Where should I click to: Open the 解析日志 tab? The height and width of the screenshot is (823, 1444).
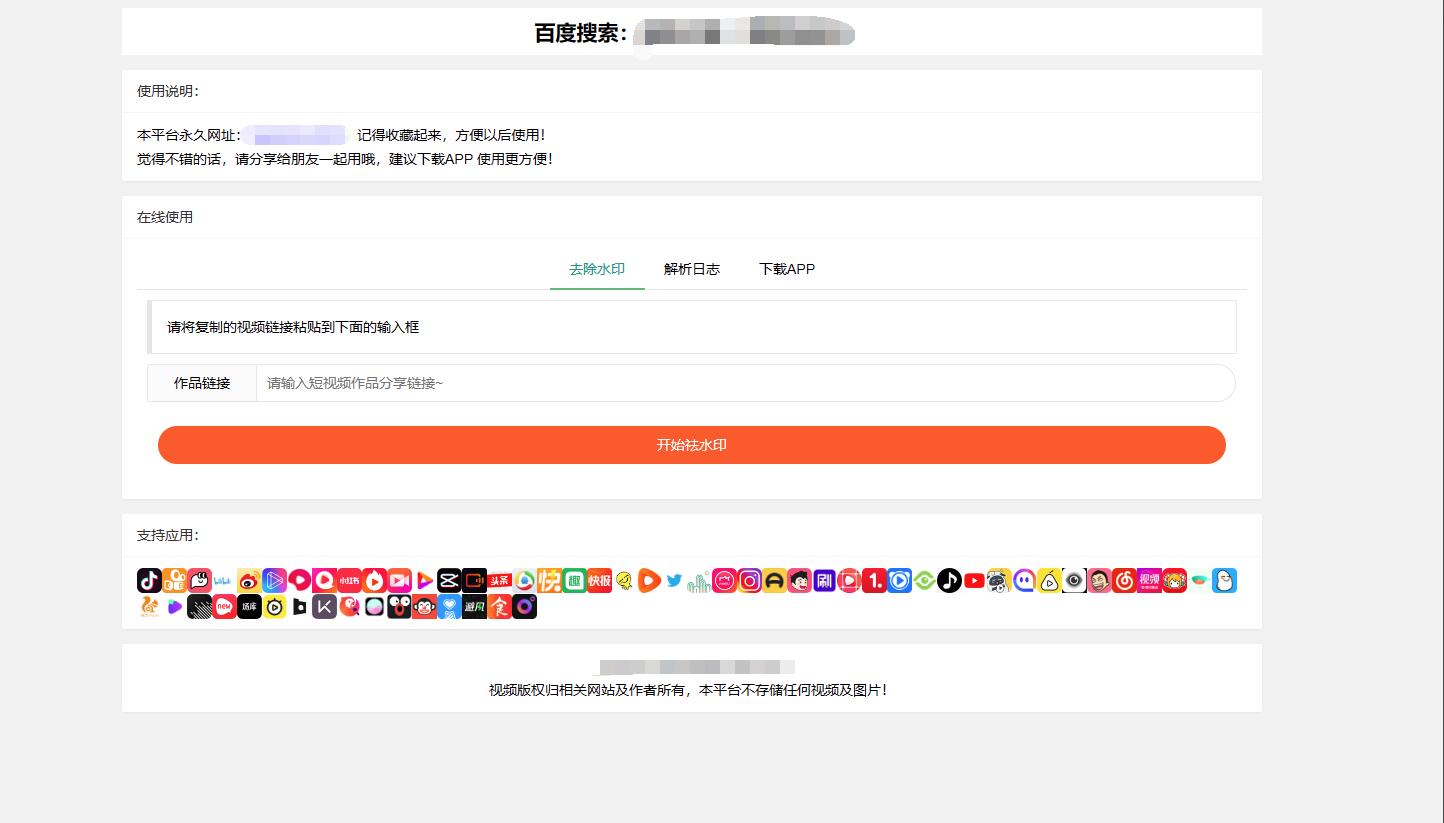click(692, 269)
